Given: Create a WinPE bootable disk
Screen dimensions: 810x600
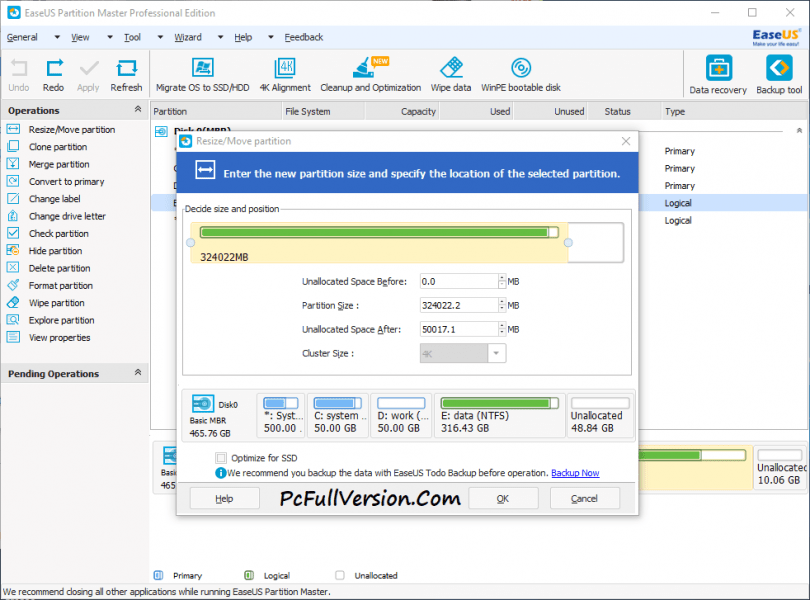Looking at the screenshot, I should point(521,70).
